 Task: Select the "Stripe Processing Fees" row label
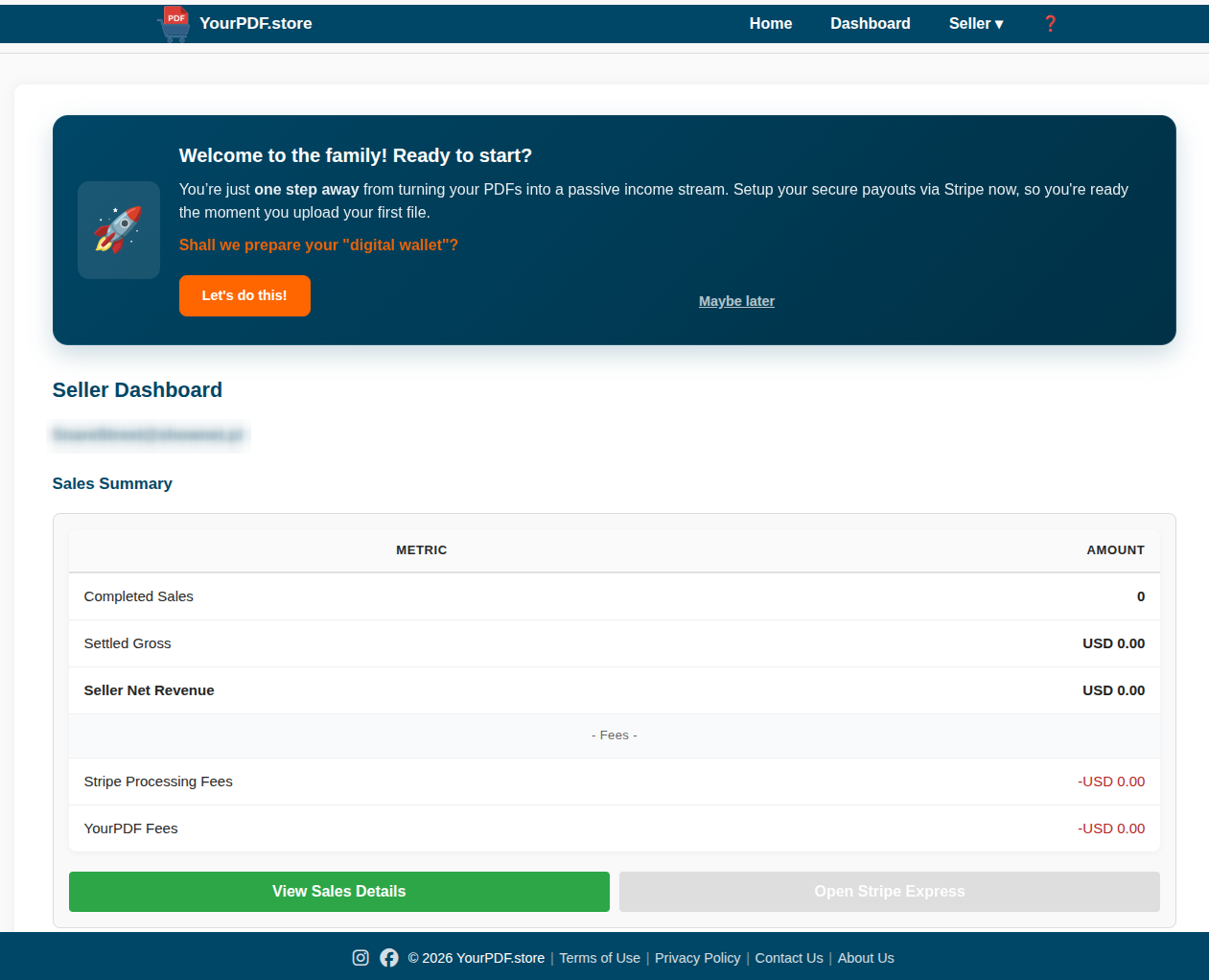coord(158,782)
